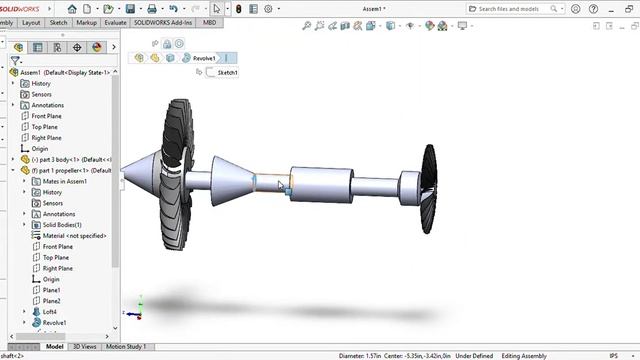Open the ConfigurationManager tab
Image resolution: width=640 pixels, height=360 pixels.
point(57,47)
